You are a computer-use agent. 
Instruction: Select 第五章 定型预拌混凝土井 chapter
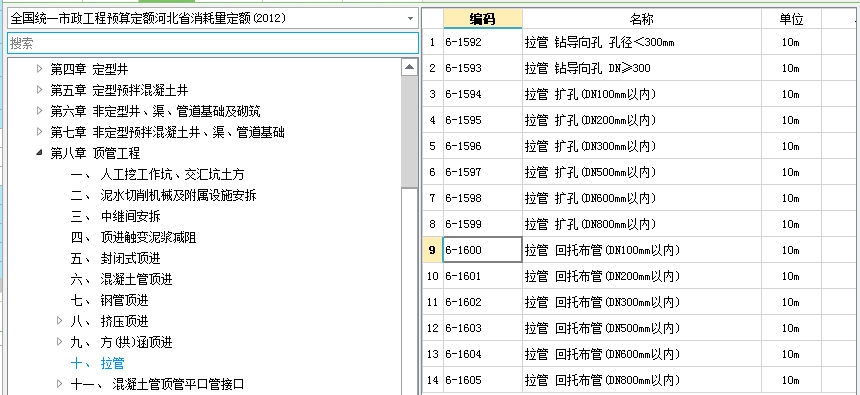119,91
